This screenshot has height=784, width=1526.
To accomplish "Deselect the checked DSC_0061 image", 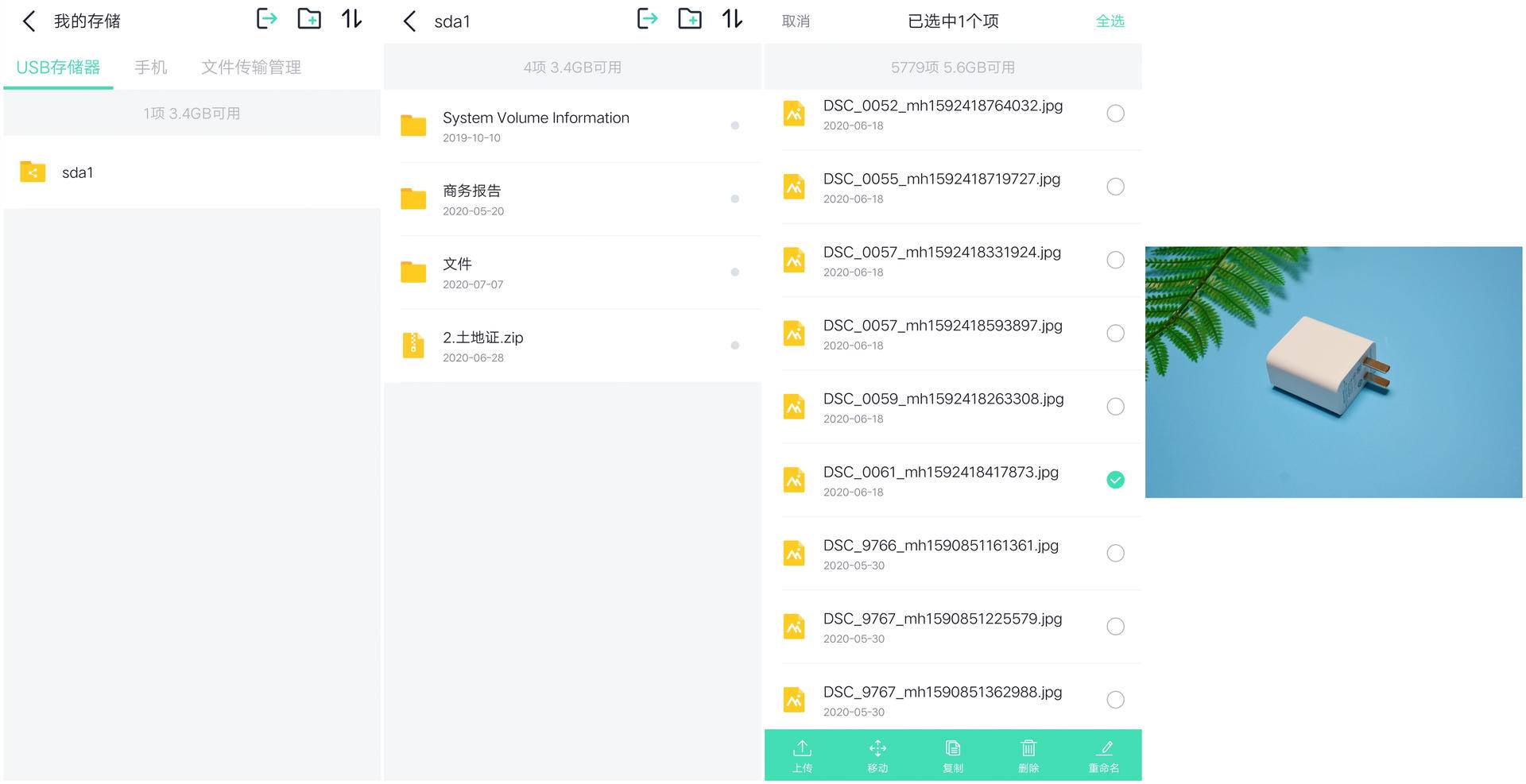I will pos(1116,480).
